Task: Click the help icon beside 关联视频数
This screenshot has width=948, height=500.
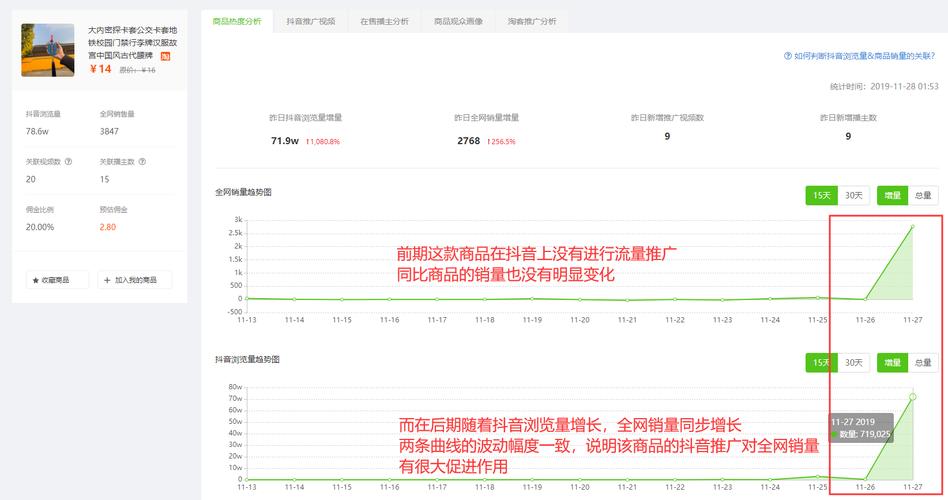Action: 68,161
